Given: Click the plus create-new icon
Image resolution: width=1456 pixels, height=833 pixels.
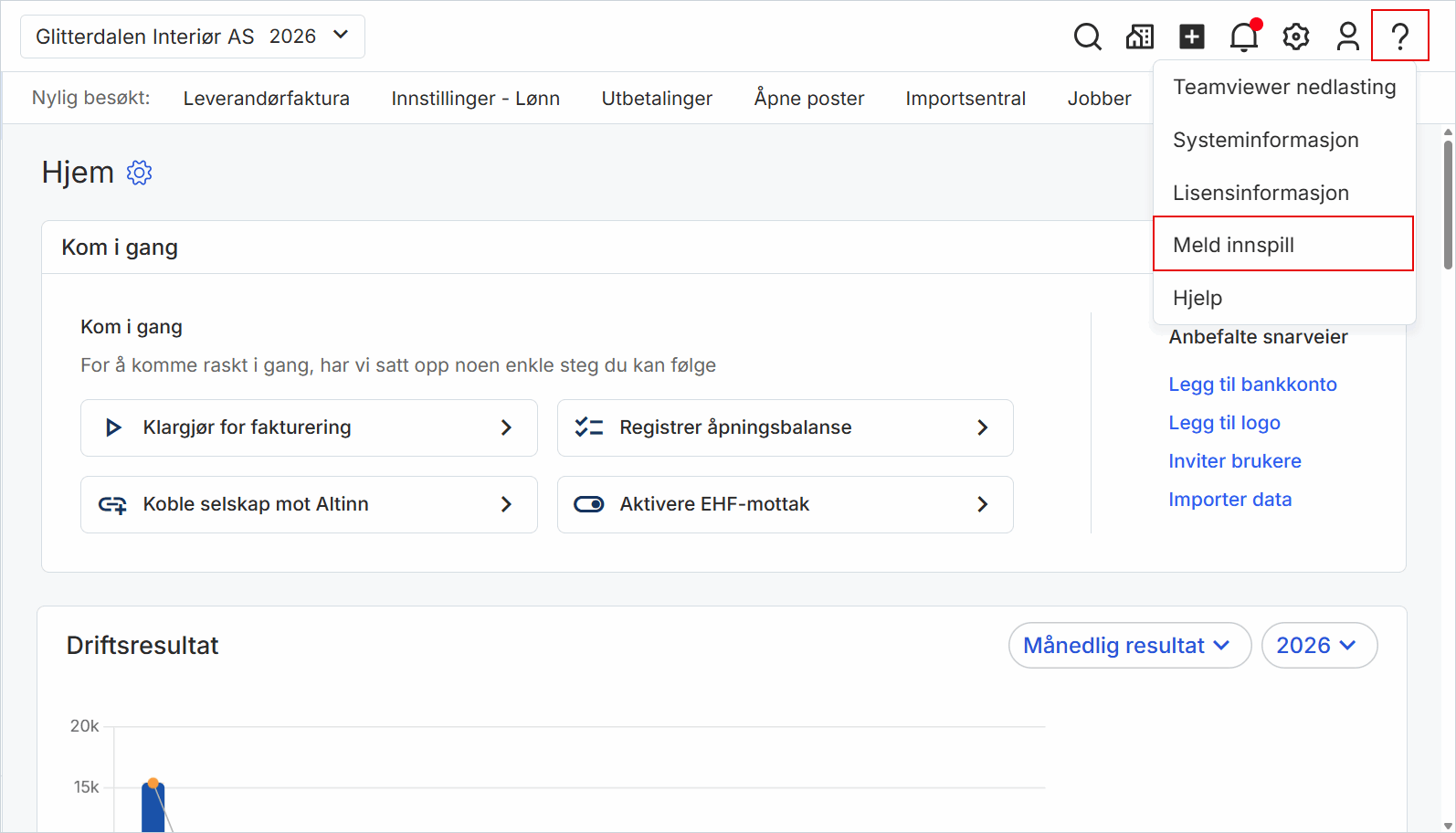Looking at the screenshot, I should 1191,37.
